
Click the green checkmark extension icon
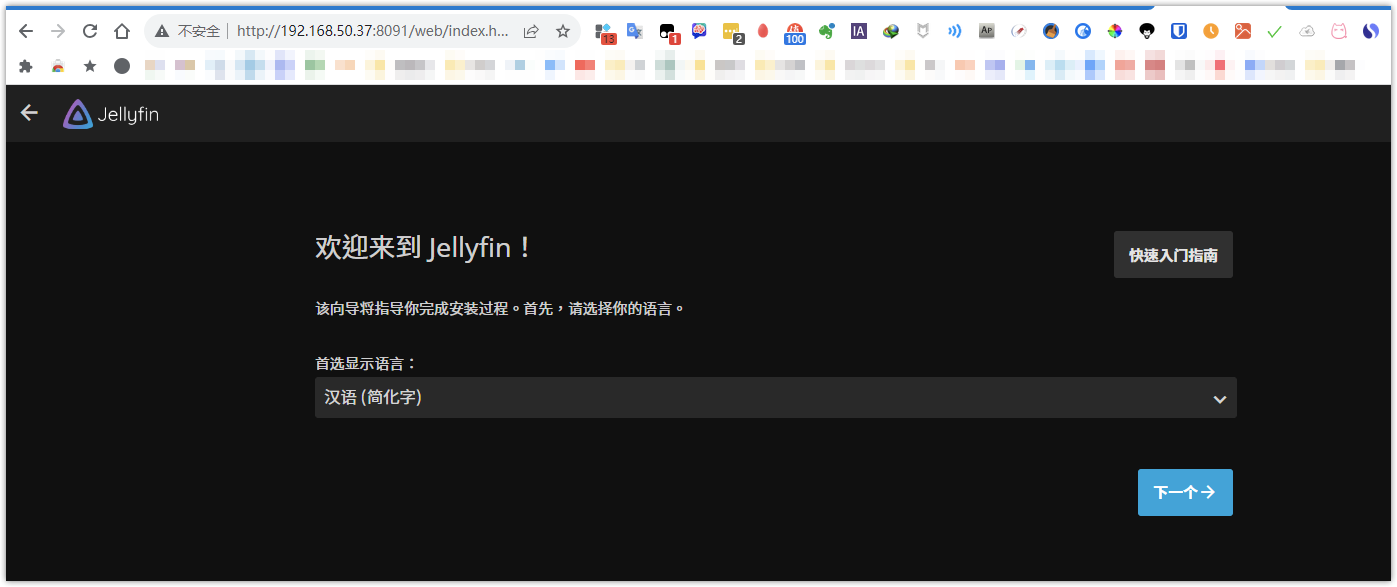(x=1275, y=31)
